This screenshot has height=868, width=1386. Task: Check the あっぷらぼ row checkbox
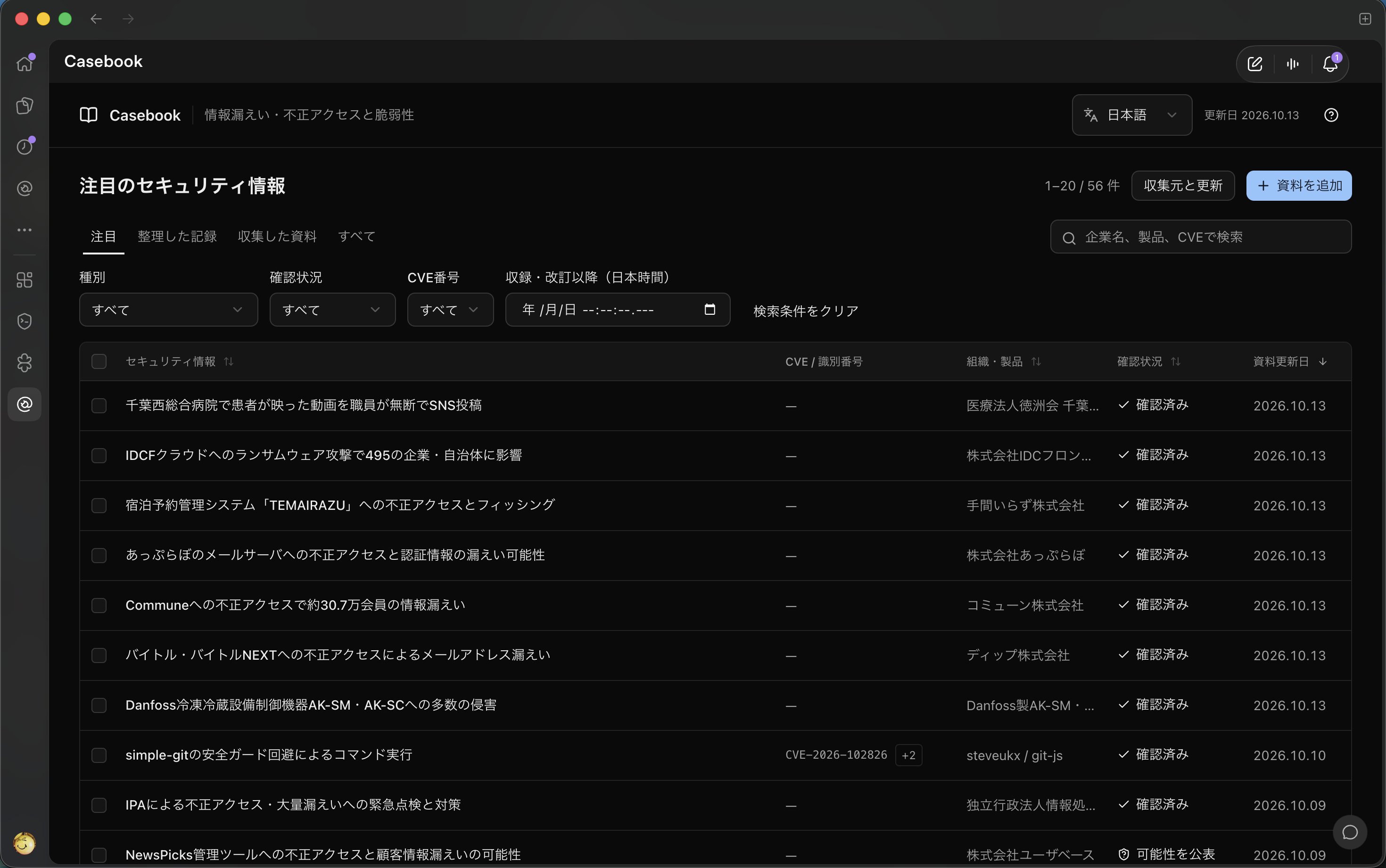point(99,555)
